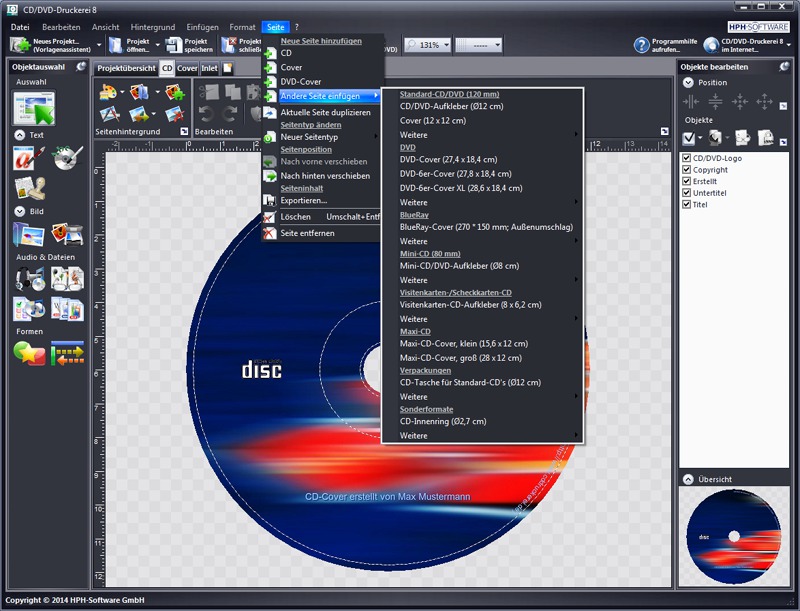The width and height of the screenshot is (800, 611).
Task: Click the stacked office documents icon
Action: tap(67, 309)
